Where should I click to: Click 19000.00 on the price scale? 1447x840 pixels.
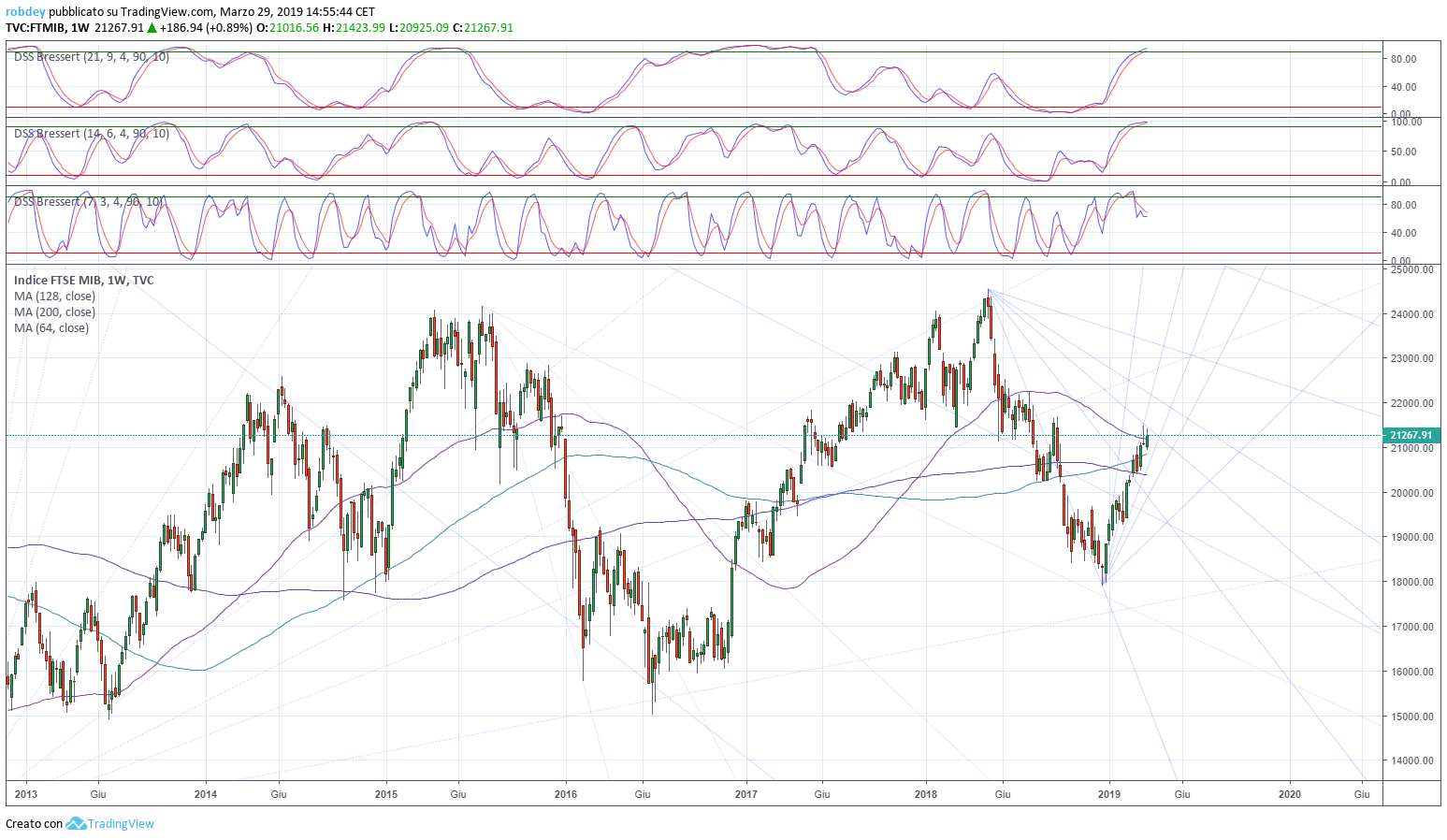(1412, 537)
